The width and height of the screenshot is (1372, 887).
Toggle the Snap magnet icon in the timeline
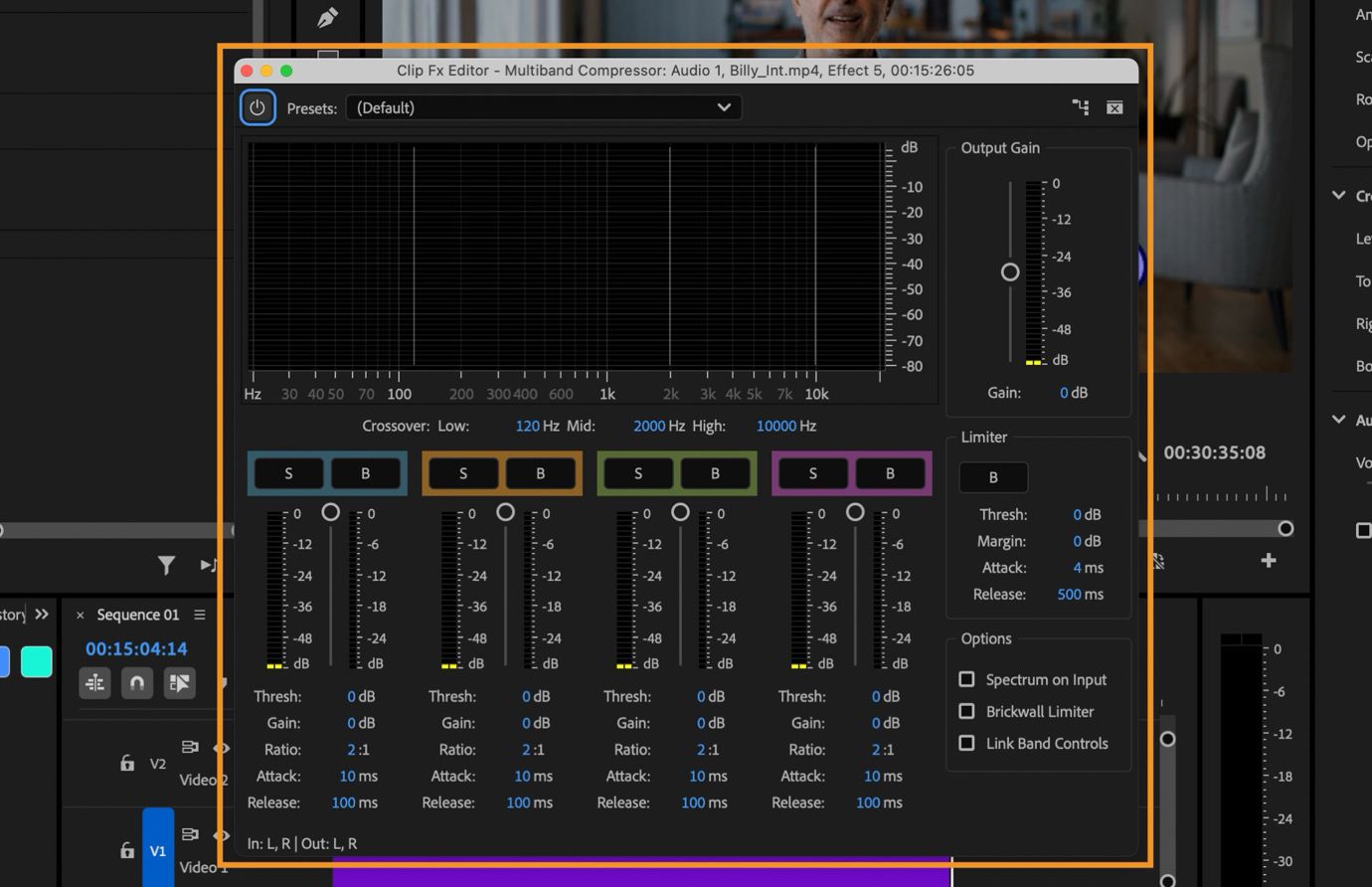pos(137,683)
